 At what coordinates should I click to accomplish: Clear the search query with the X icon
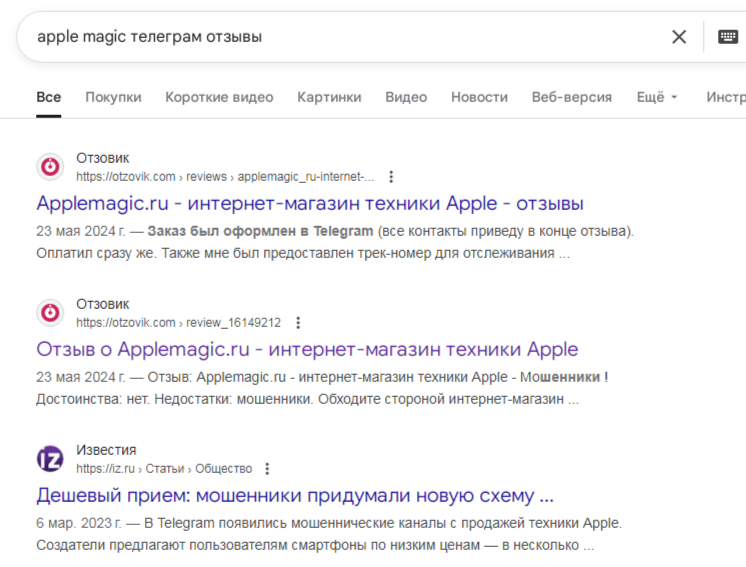(x=679, y=37)
